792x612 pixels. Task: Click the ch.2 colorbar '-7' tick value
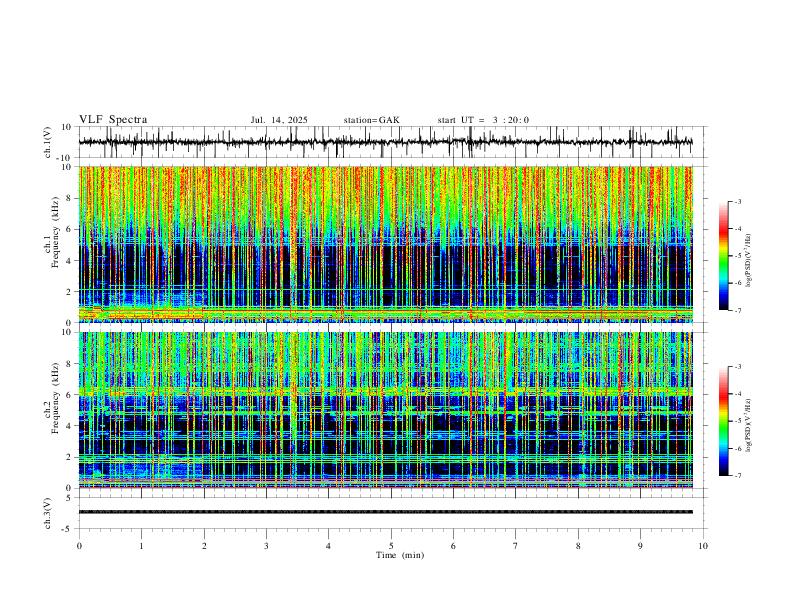pyautogui.click(x=738, y=476)
